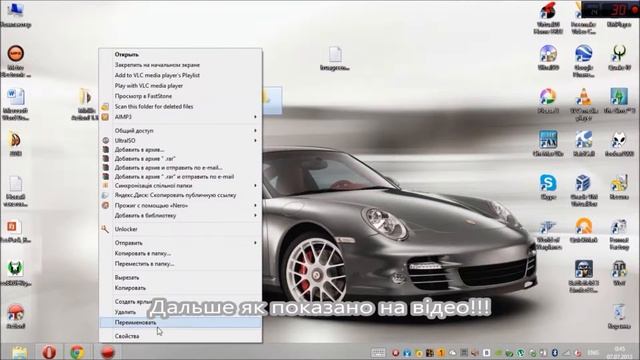
Task: Click the Bluetooth tray icon
Action: [555, 353]
